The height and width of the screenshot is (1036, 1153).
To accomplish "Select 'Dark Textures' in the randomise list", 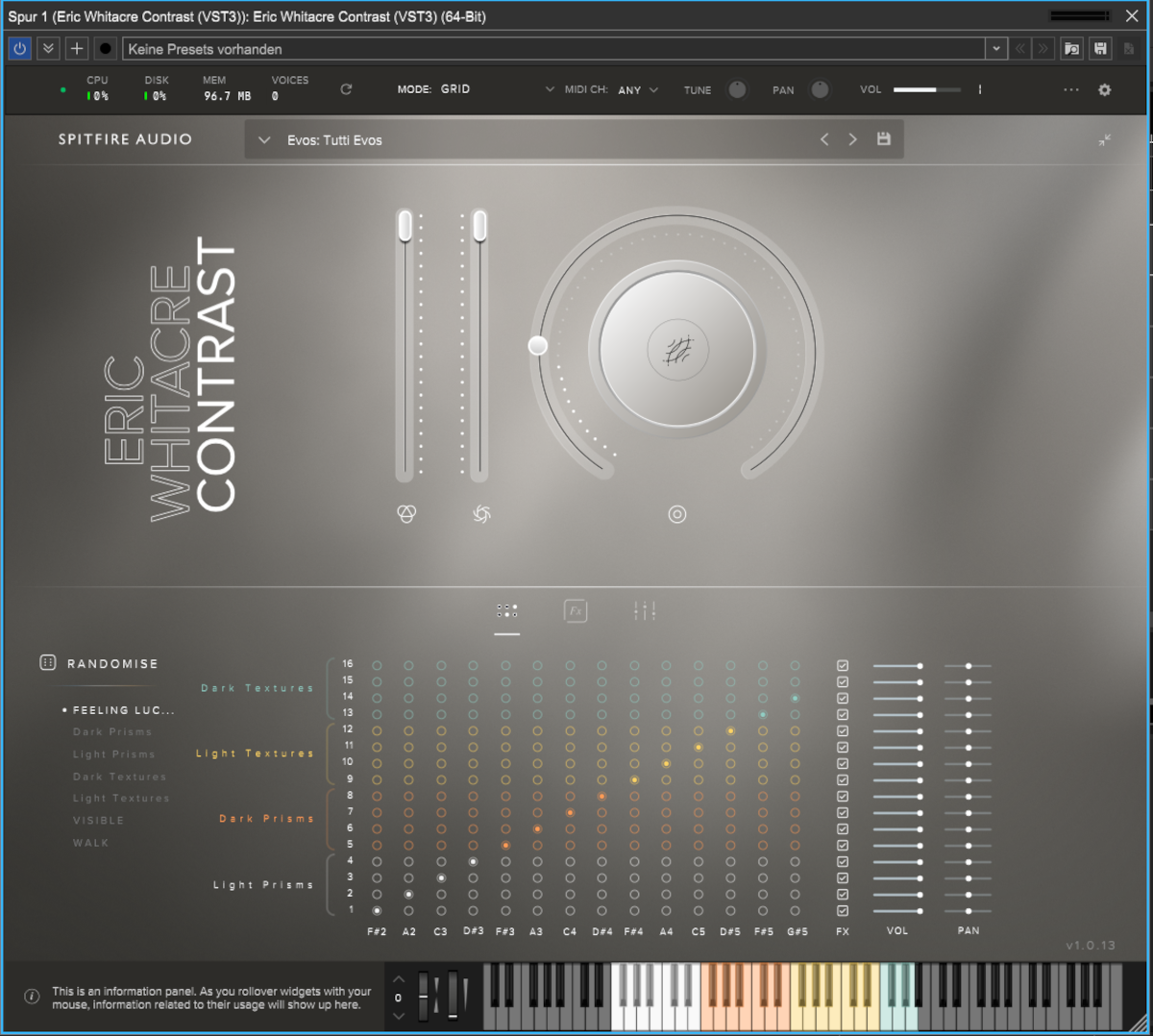I will coord(119,777).
